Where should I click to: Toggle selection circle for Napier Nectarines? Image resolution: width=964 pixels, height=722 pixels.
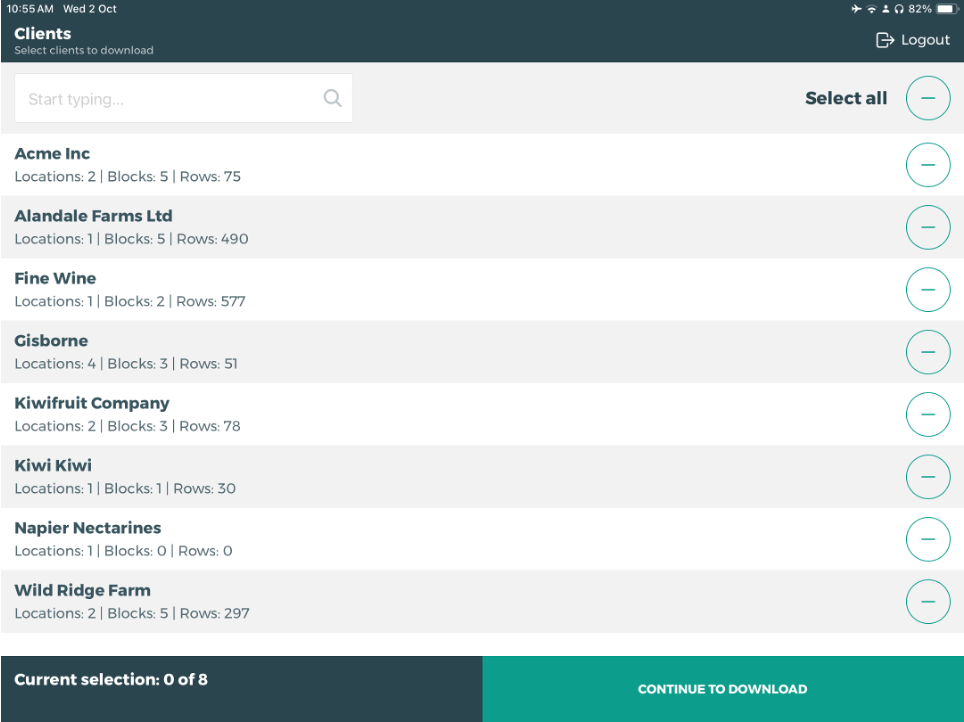[x=927, y=539]
